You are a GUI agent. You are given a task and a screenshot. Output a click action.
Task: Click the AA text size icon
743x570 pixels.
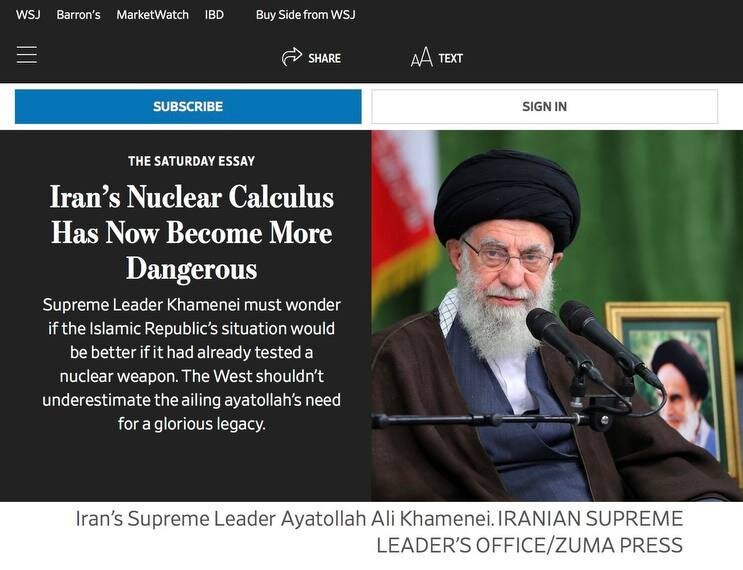click(x=421, y=57)
